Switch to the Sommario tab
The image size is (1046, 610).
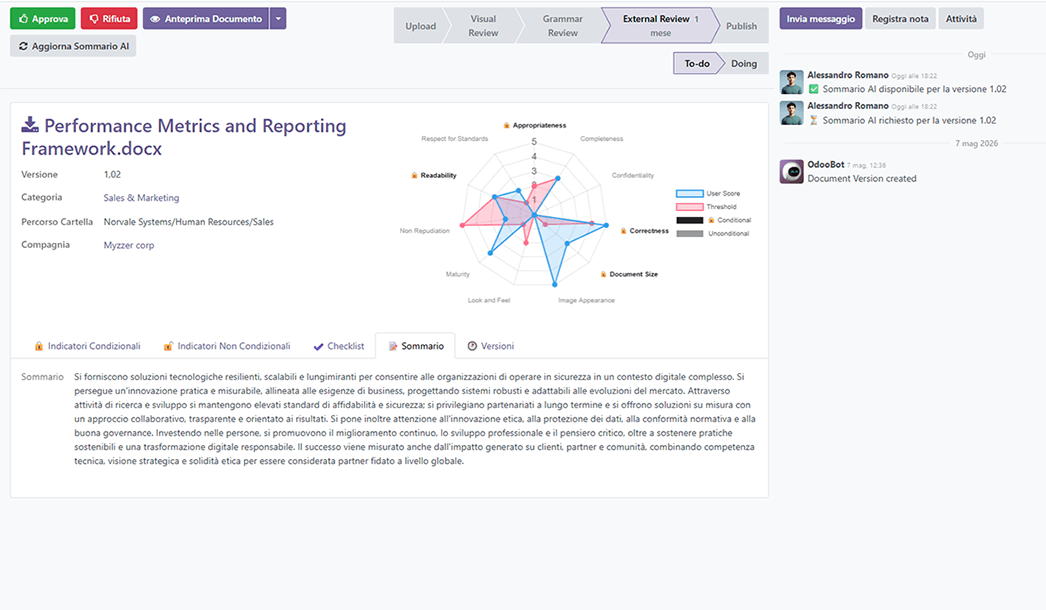[416, 346]
